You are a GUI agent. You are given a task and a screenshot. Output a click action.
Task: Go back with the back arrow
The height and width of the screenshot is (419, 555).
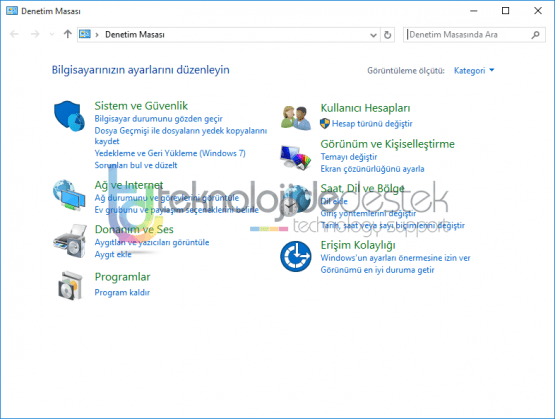click(14, 34)
